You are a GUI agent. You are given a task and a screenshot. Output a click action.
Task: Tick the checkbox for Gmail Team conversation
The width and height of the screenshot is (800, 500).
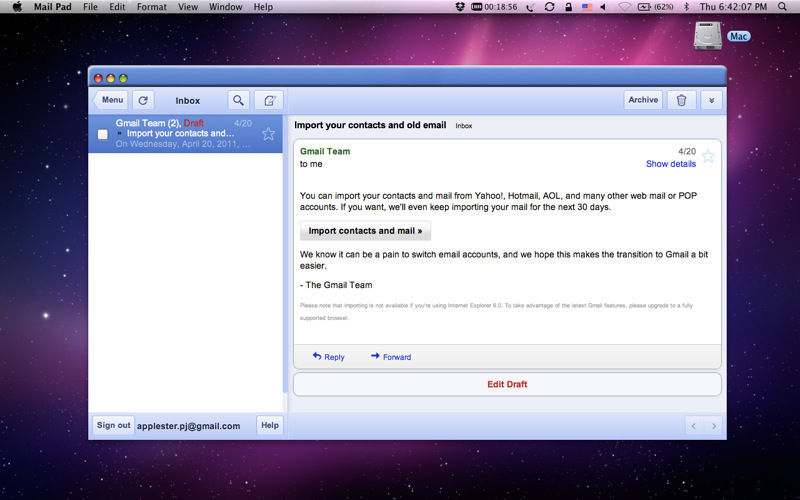tap(103, 134)
